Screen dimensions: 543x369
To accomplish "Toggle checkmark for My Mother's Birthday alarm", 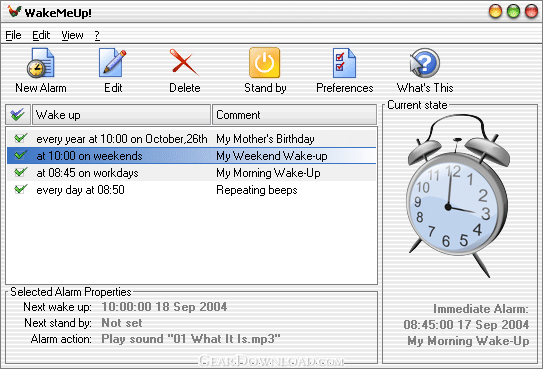I will [20, 138].
